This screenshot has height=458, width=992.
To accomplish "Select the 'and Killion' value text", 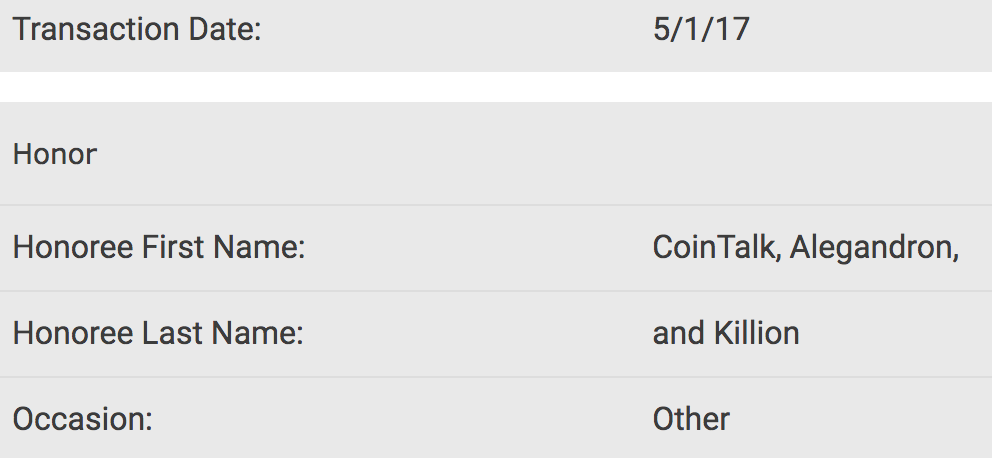I will (726, 333).
